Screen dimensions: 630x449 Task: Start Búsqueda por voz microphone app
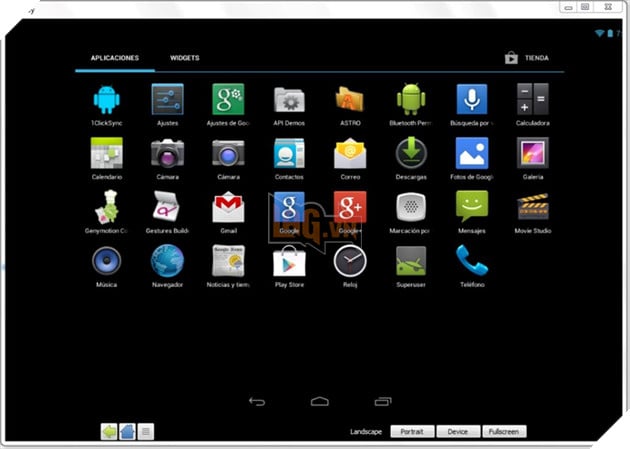(472, 99)
